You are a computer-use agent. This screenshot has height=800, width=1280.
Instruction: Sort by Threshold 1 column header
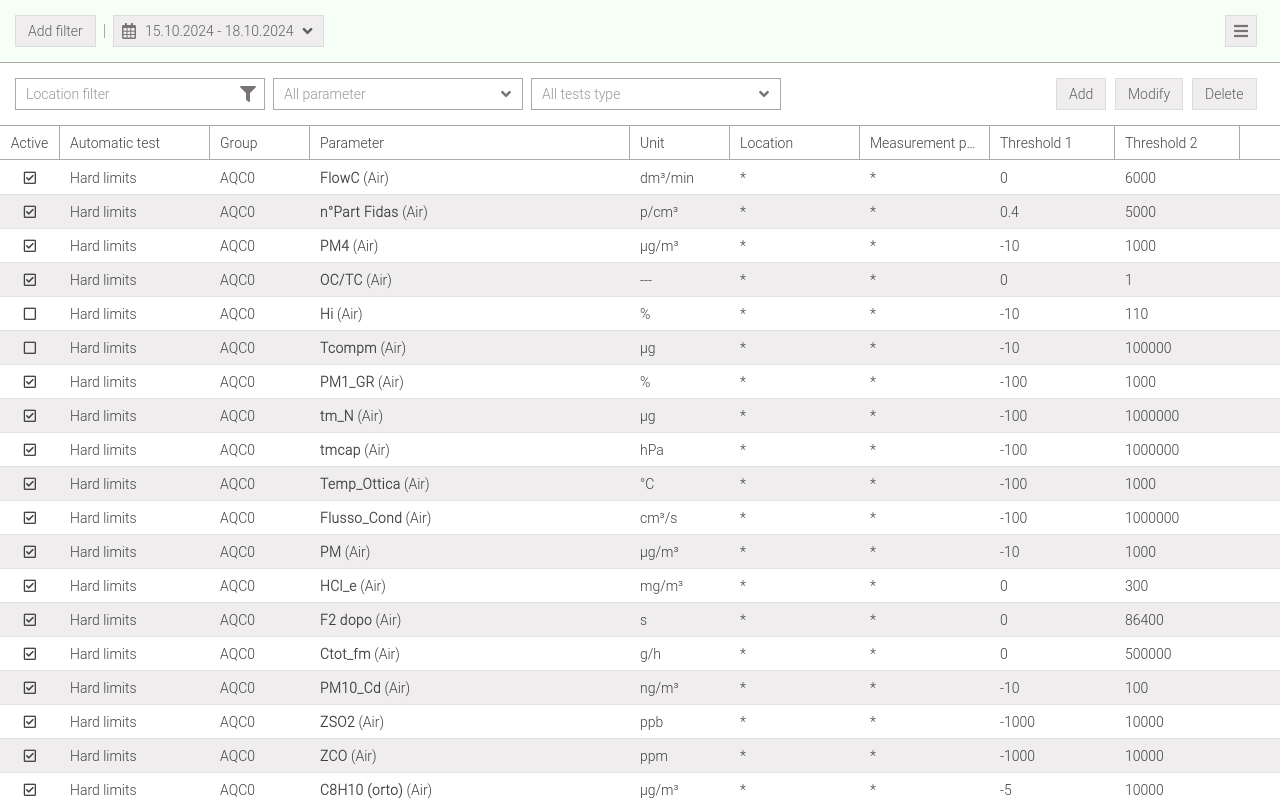(1052, 143)
